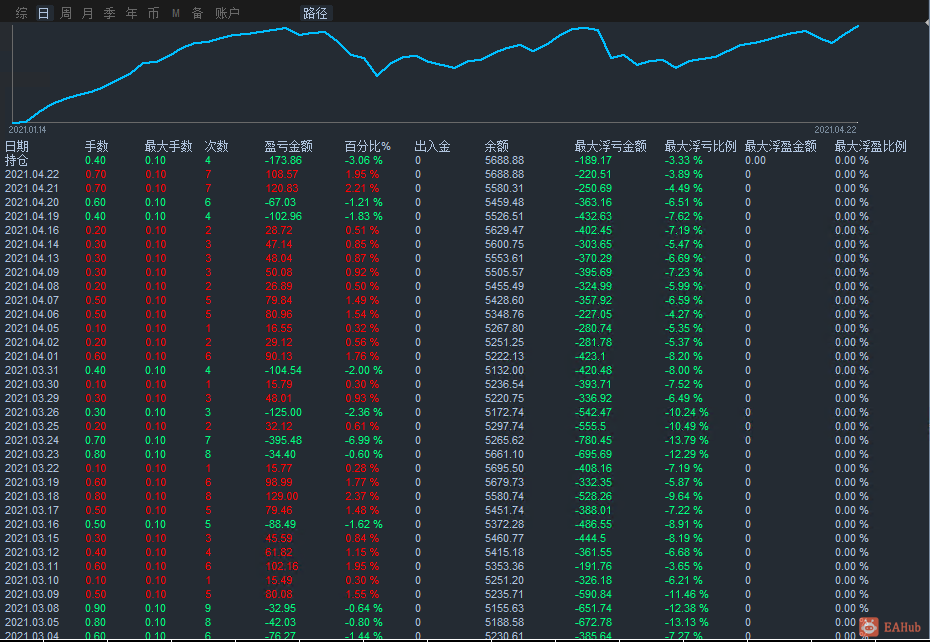Select the 2021.03.24 row

click(x=32, y=439)
